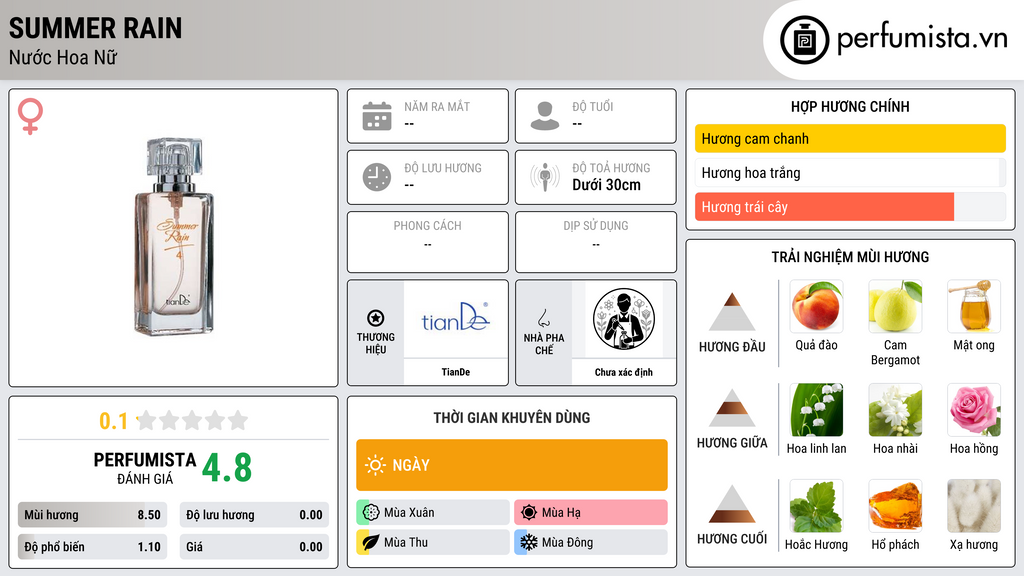
Task: Click the star badge icon above Thương hiệu
Action: point(376,318)
